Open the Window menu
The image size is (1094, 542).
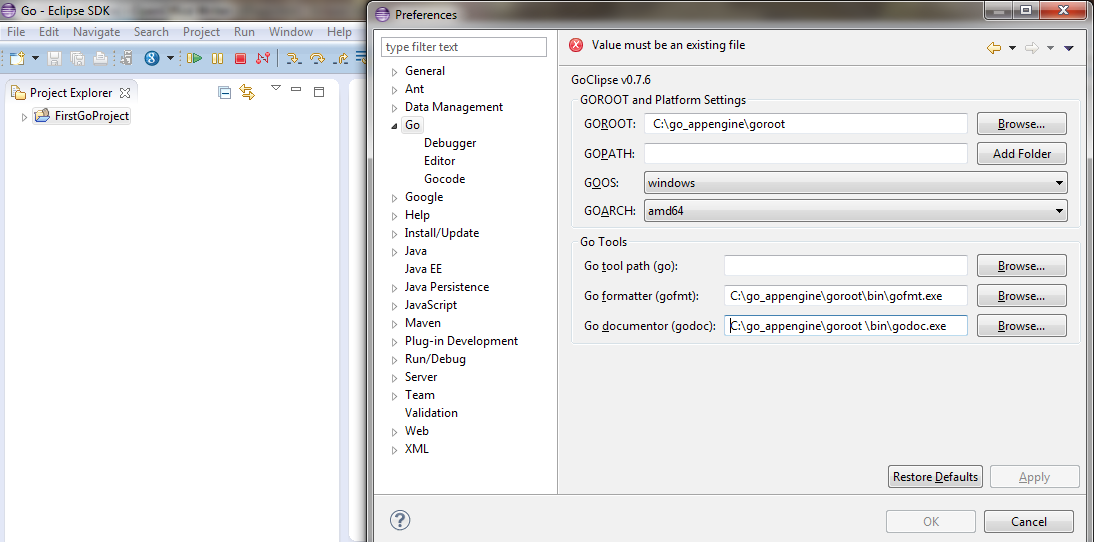click(291, 32)
